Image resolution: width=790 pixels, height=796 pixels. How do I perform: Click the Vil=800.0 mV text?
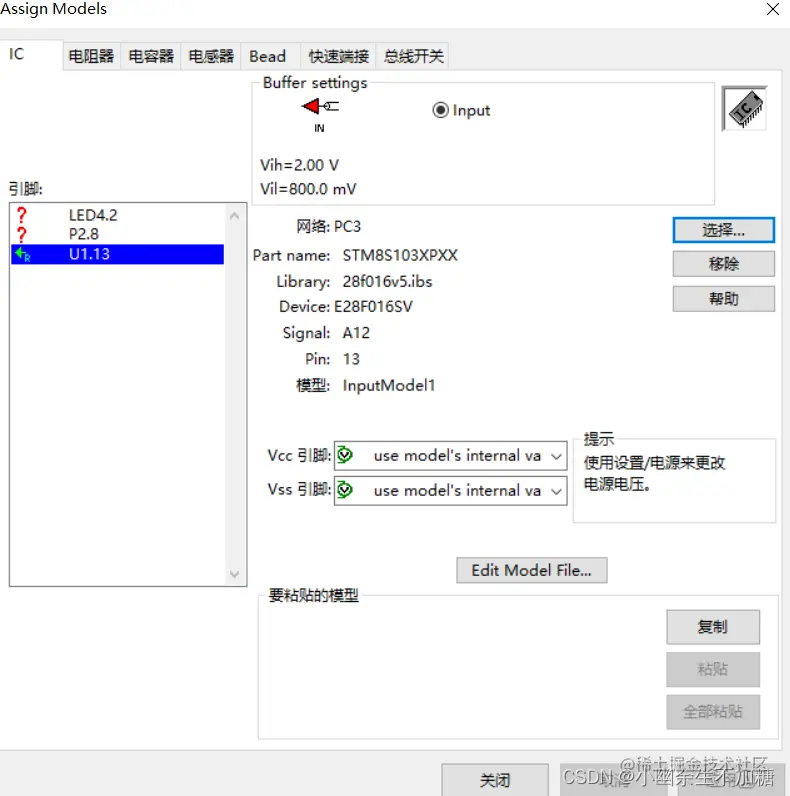point(308,189)
